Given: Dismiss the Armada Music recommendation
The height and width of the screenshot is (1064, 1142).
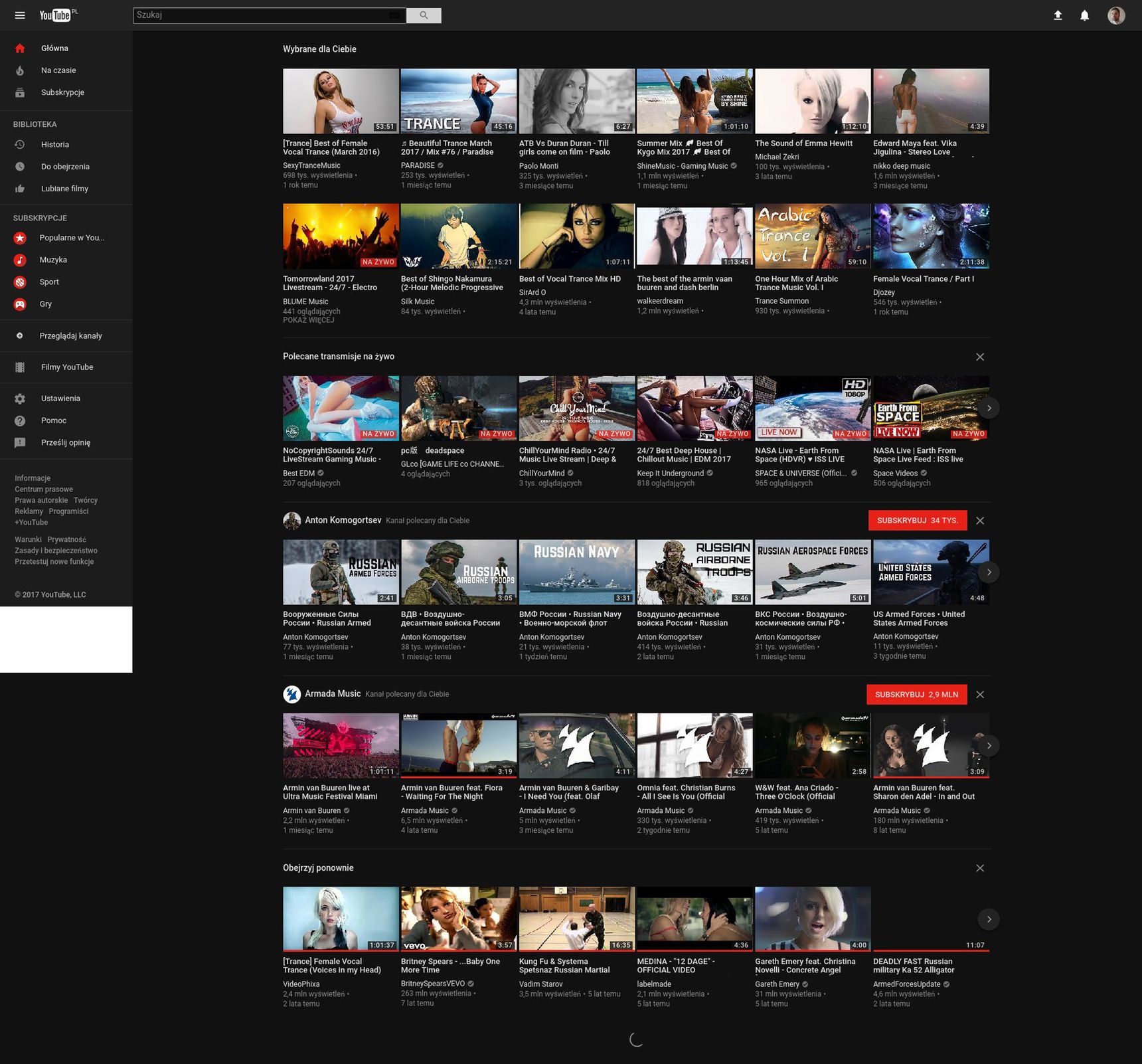Looking at the screenshot, I should coord(980,695).
